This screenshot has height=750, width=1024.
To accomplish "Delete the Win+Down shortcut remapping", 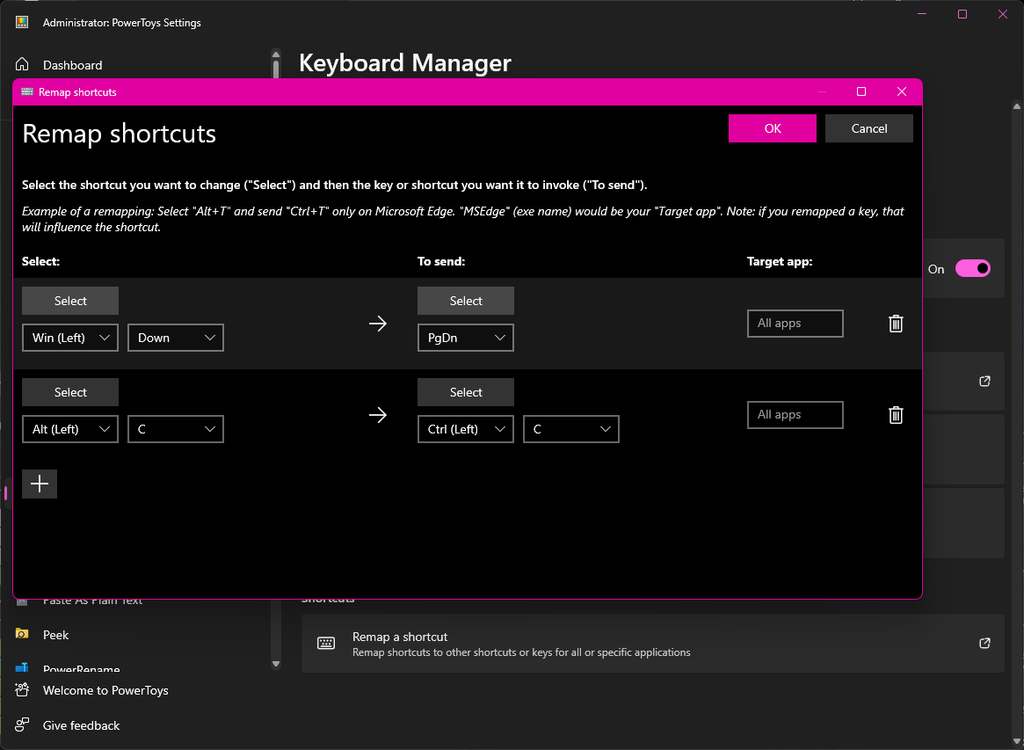I will click(895, 323).
